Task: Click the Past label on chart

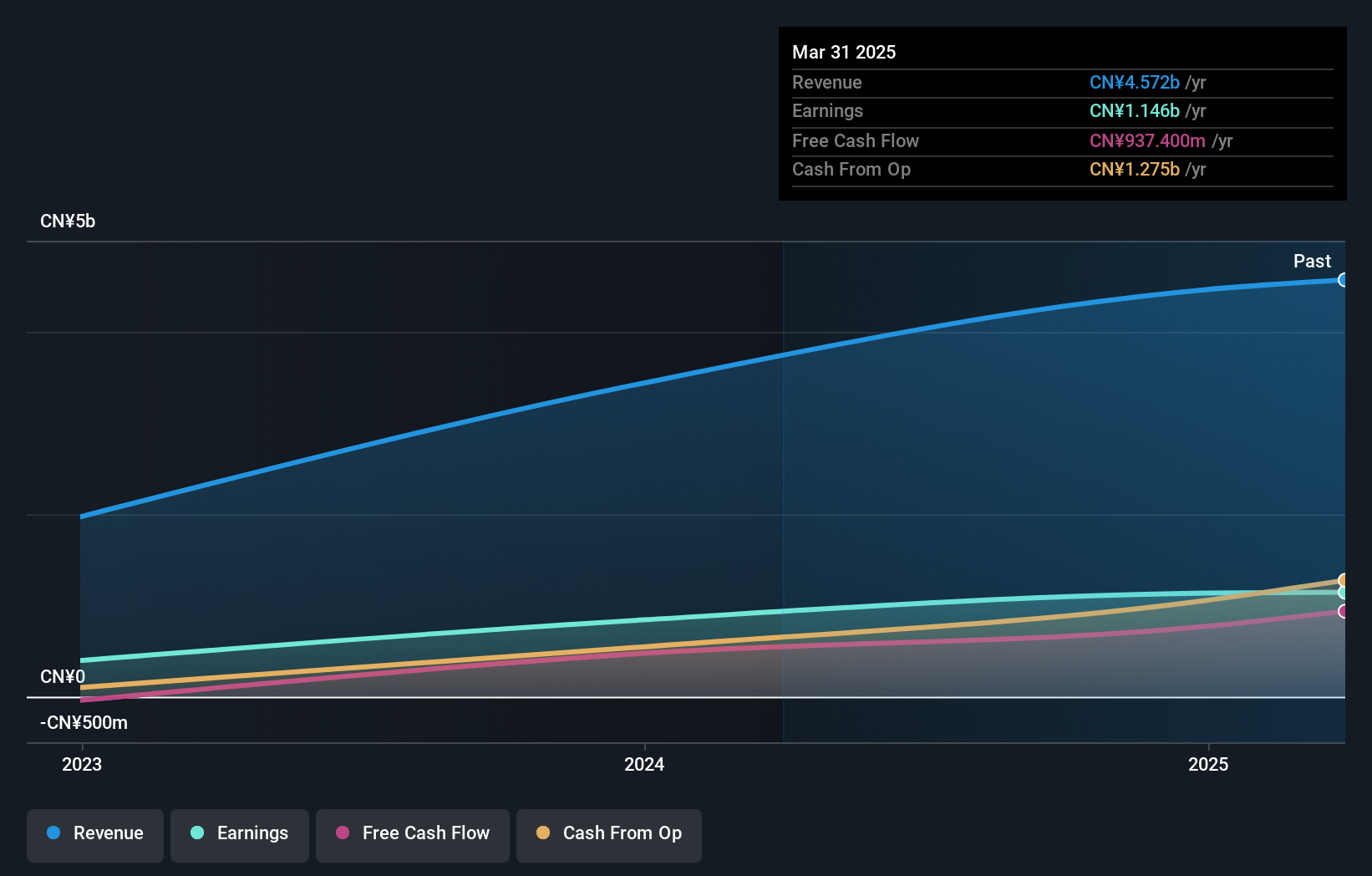Action: [1312, 262]
